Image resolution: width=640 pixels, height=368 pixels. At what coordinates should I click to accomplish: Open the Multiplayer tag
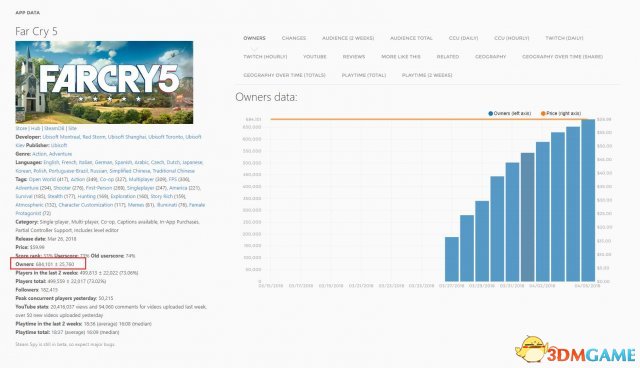coord(142,180)
